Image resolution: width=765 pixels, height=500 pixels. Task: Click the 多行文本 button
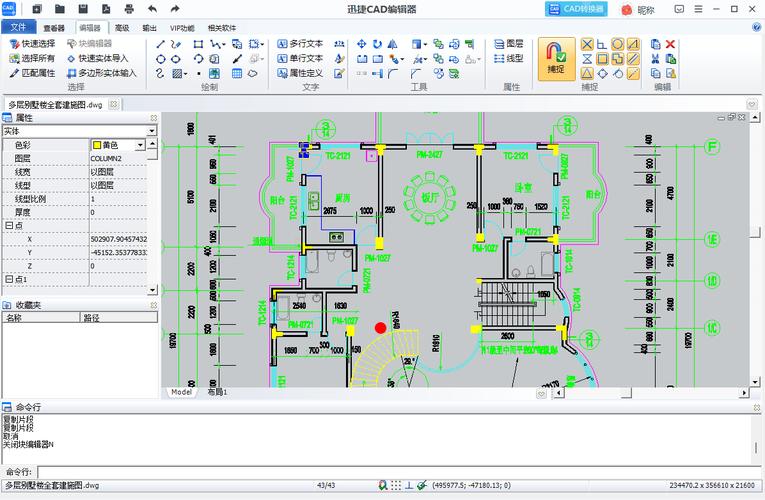click(300, 44)
